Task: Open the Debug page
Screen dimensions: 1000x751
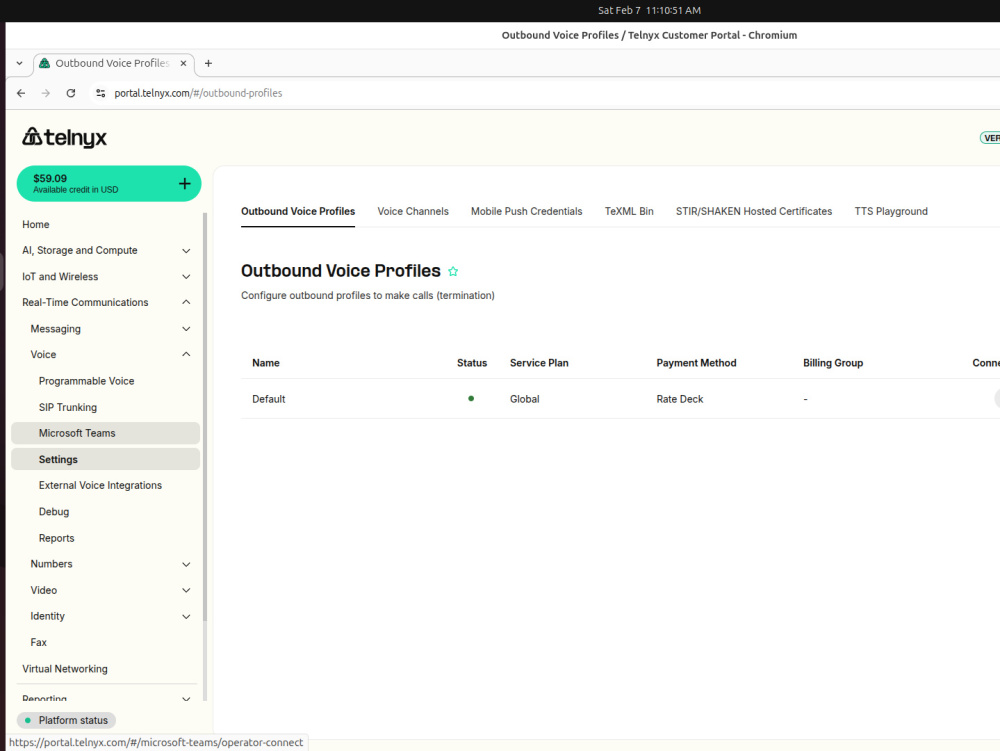Action: point(54,512)
